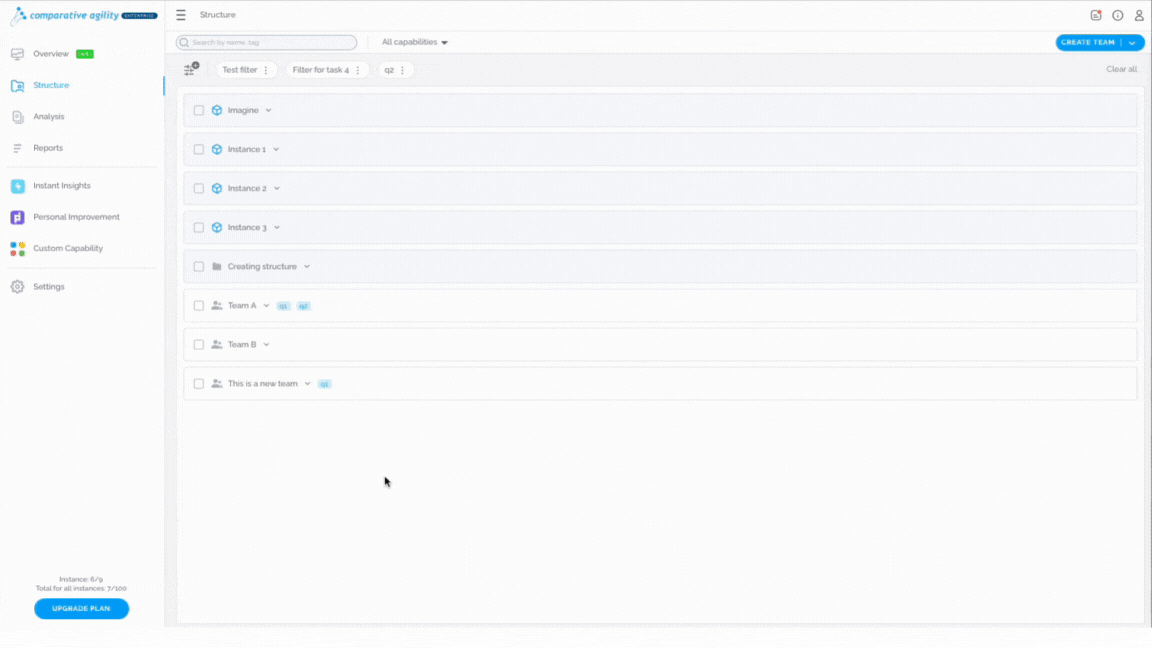The height and width of the screenshot is (648, 1152).
Task: Go to Overview in sidebar
Action: (51, 54)
